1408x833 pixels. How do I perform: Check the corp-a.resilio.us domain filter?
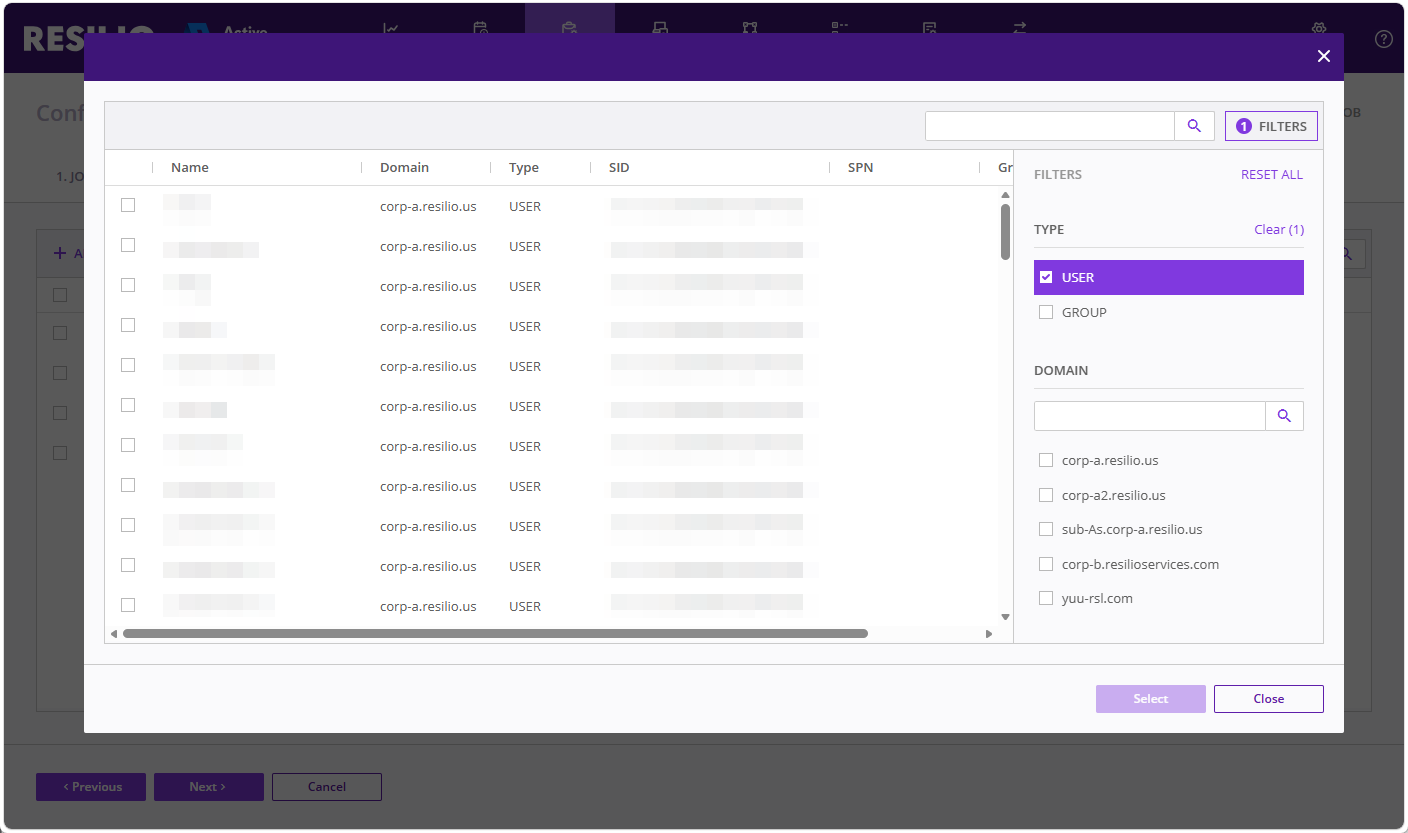click(1046, 460)
